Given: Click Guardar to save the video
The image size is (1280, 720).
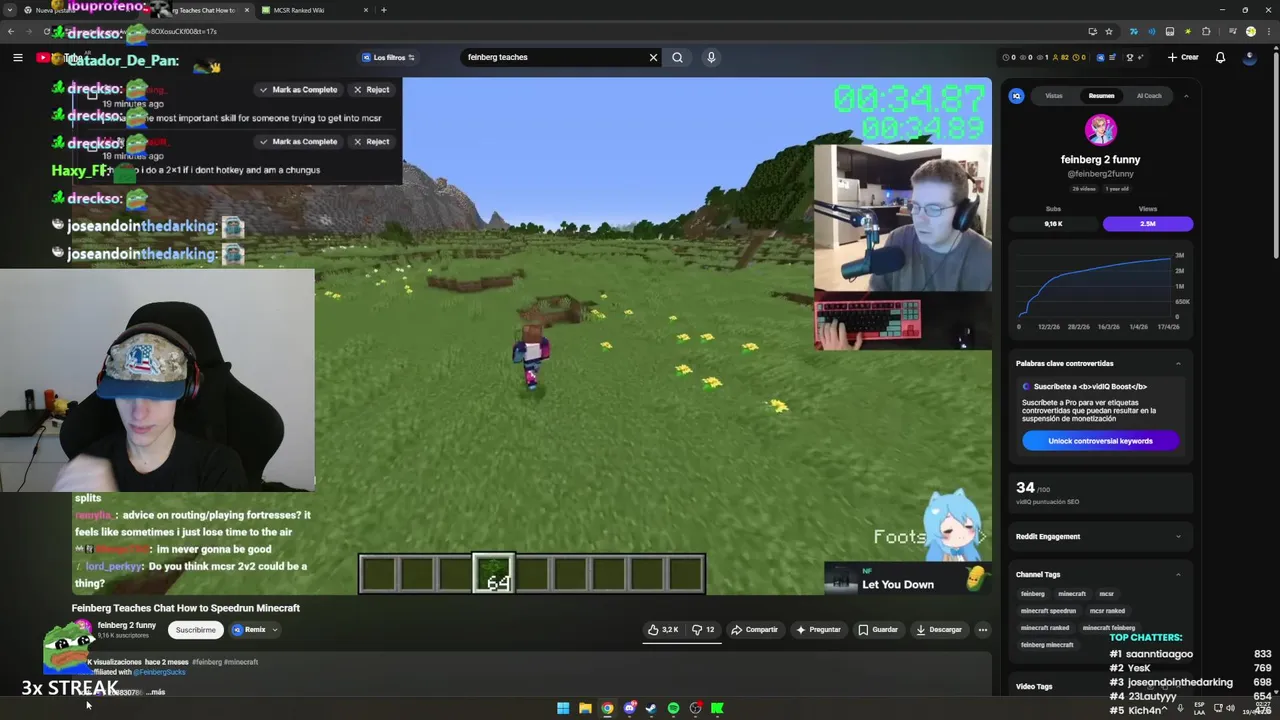Looking at the screenshot, I should click(877, 630).
